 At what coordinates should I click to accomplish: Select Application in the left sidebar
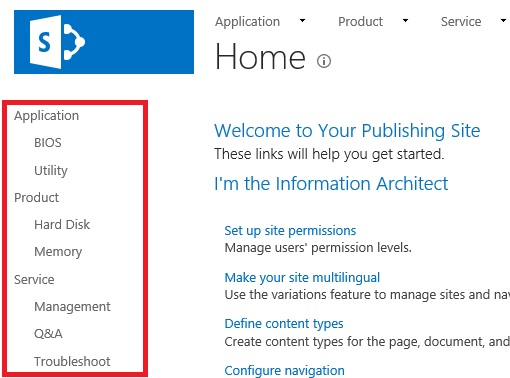tap(46, 116)
